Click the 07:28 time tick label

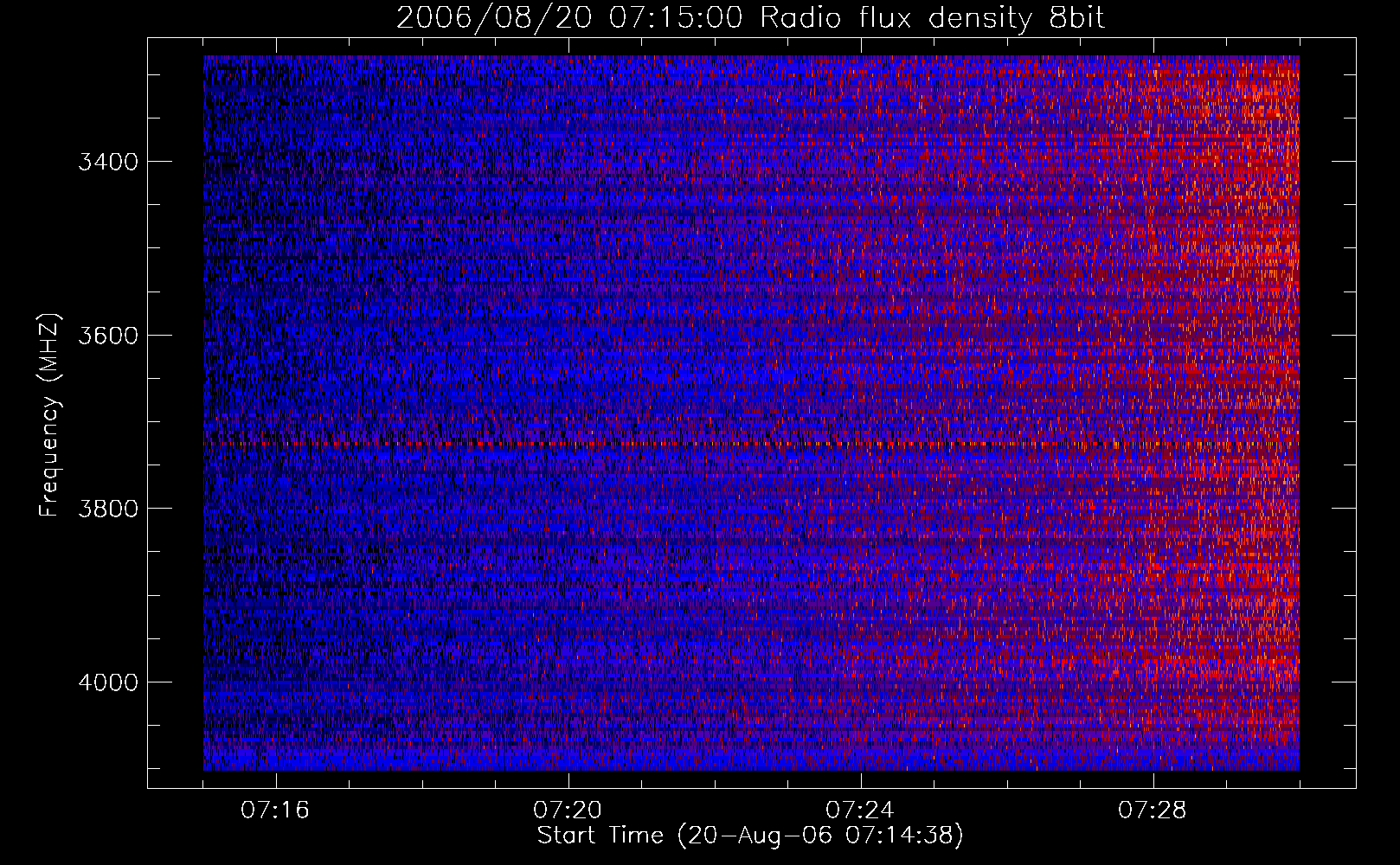coord(1153,811)
